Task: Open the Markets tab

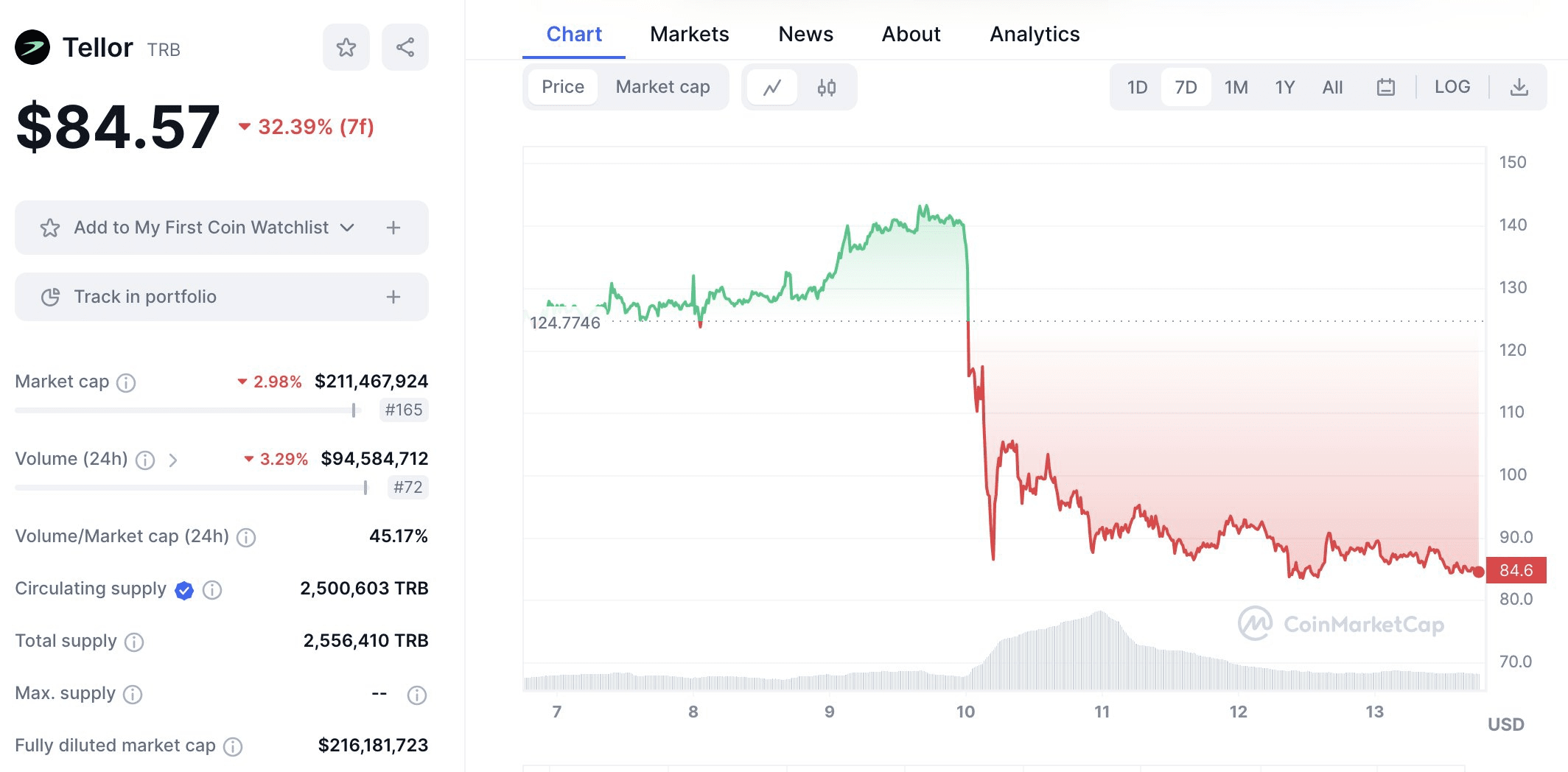Action: coord(689,35)
